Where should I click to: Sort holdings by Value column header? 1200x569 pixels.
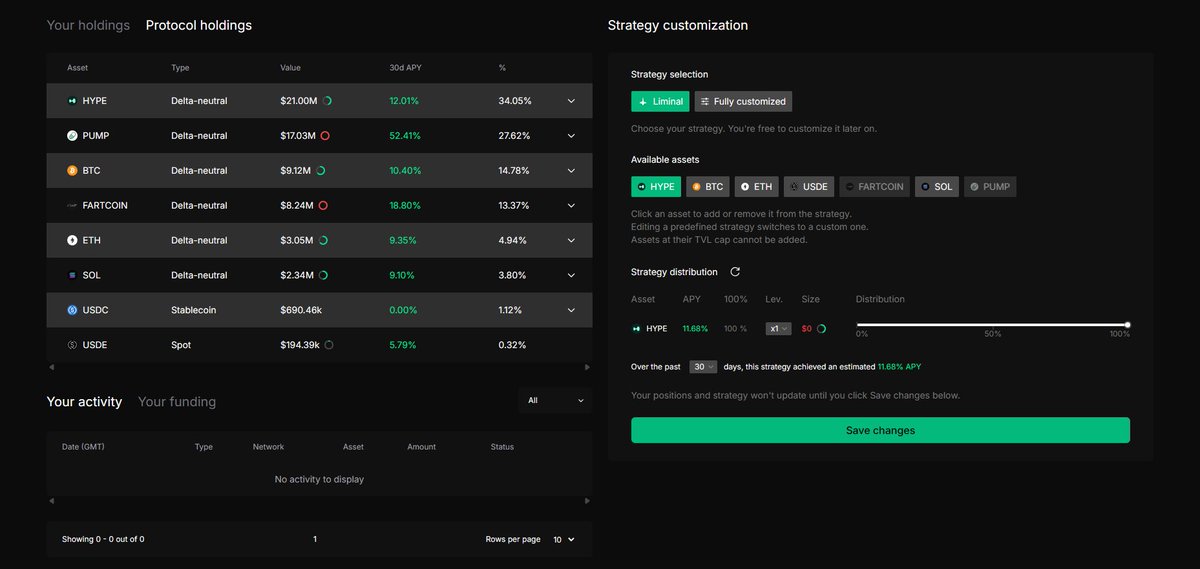(x=290, y=68)
